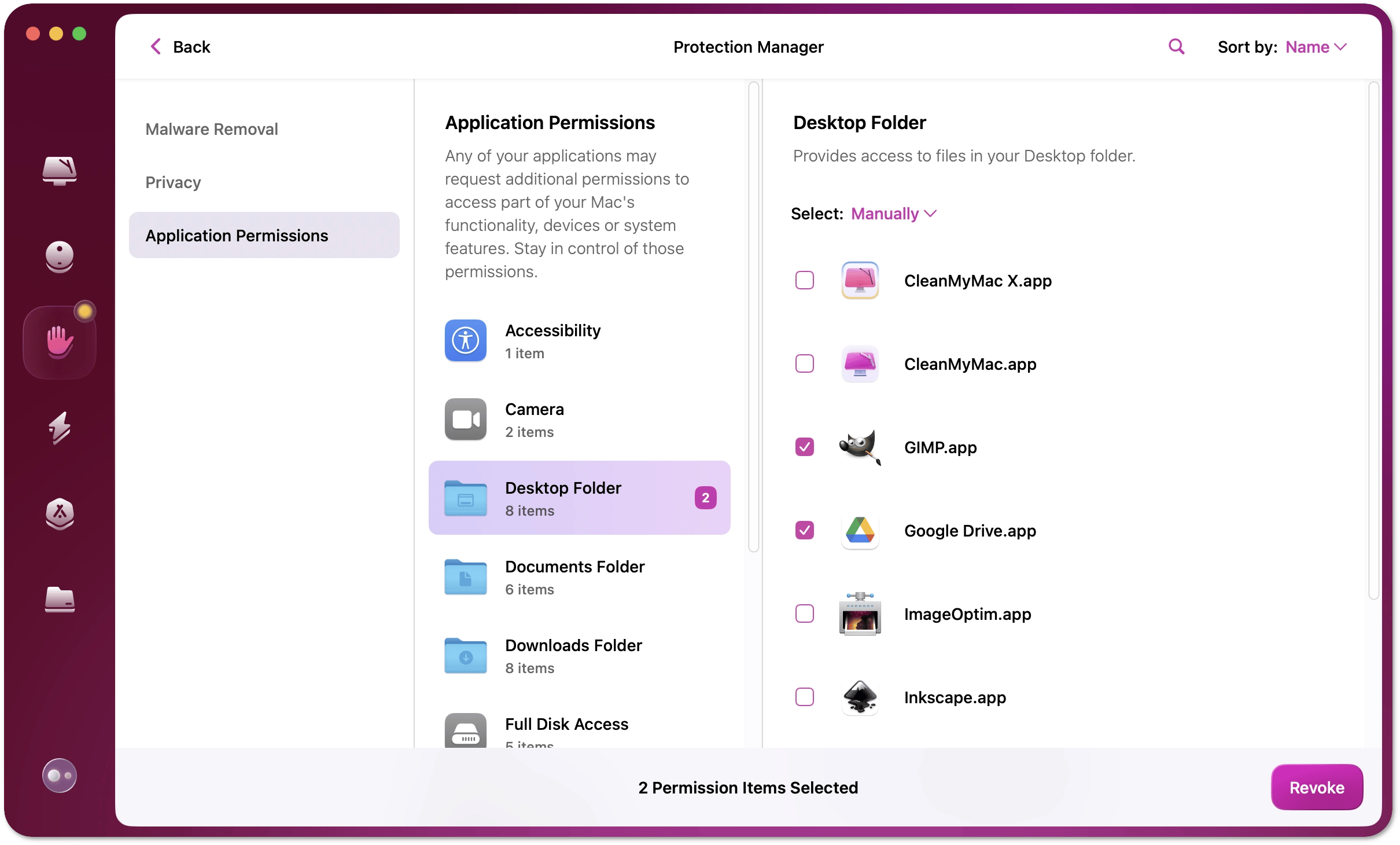Click the Protection Manager title
Screen dimensions: 1400x845
point(748,47)
